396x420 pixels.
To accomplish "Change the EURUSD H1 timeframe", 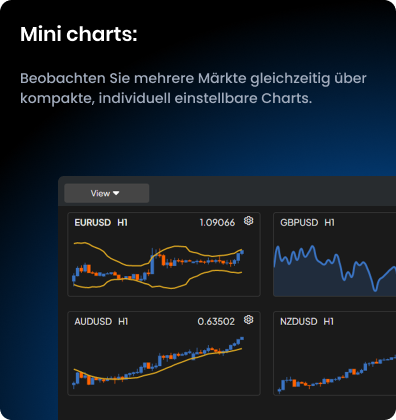I will [122, 223].
